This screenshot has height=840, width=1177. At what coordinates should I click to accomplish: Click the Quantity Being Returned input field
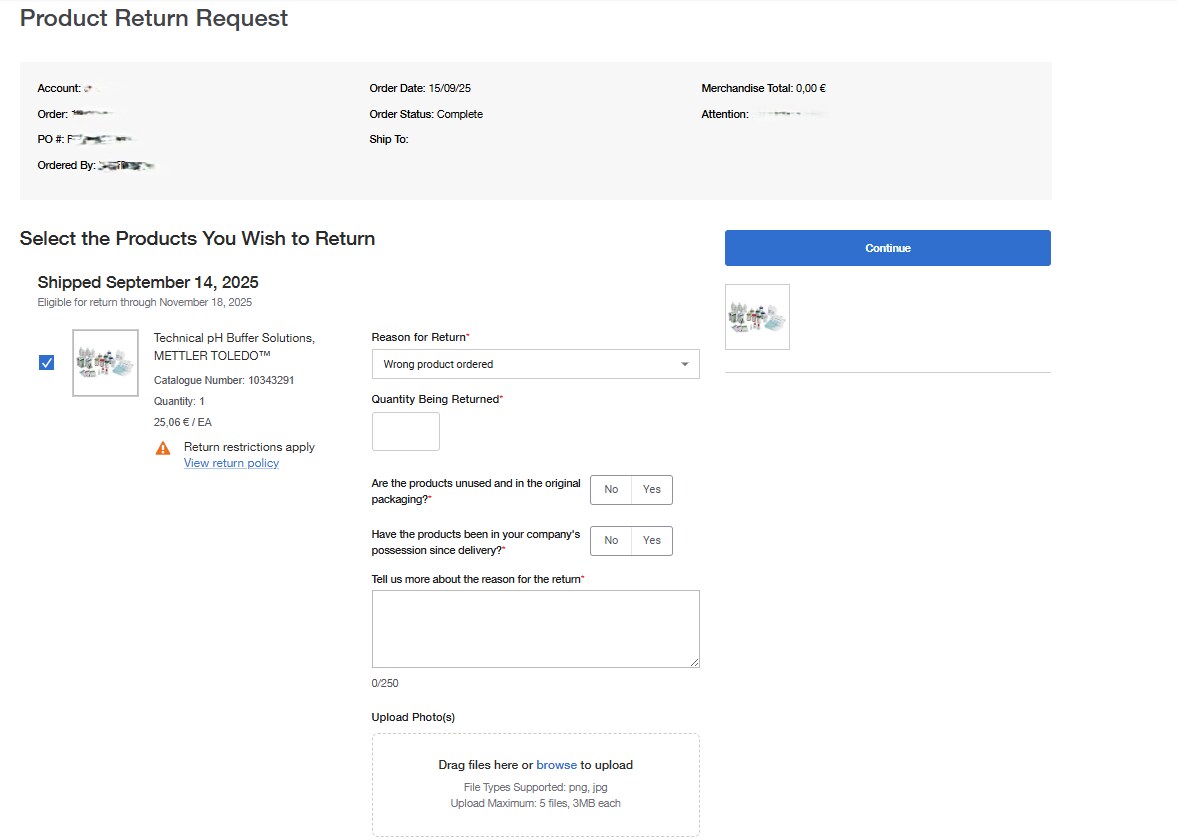pos(405,431)
